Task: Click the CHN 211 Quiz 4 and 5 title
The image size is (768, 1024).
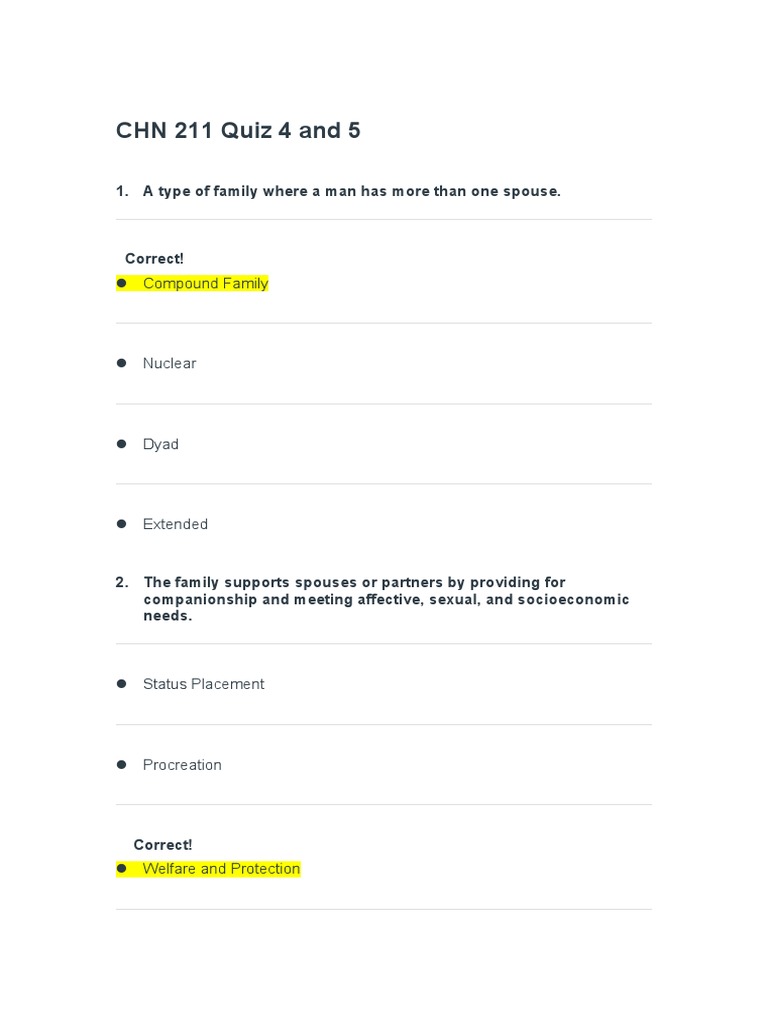Action: pyautogui.click(x=238, y=130)
